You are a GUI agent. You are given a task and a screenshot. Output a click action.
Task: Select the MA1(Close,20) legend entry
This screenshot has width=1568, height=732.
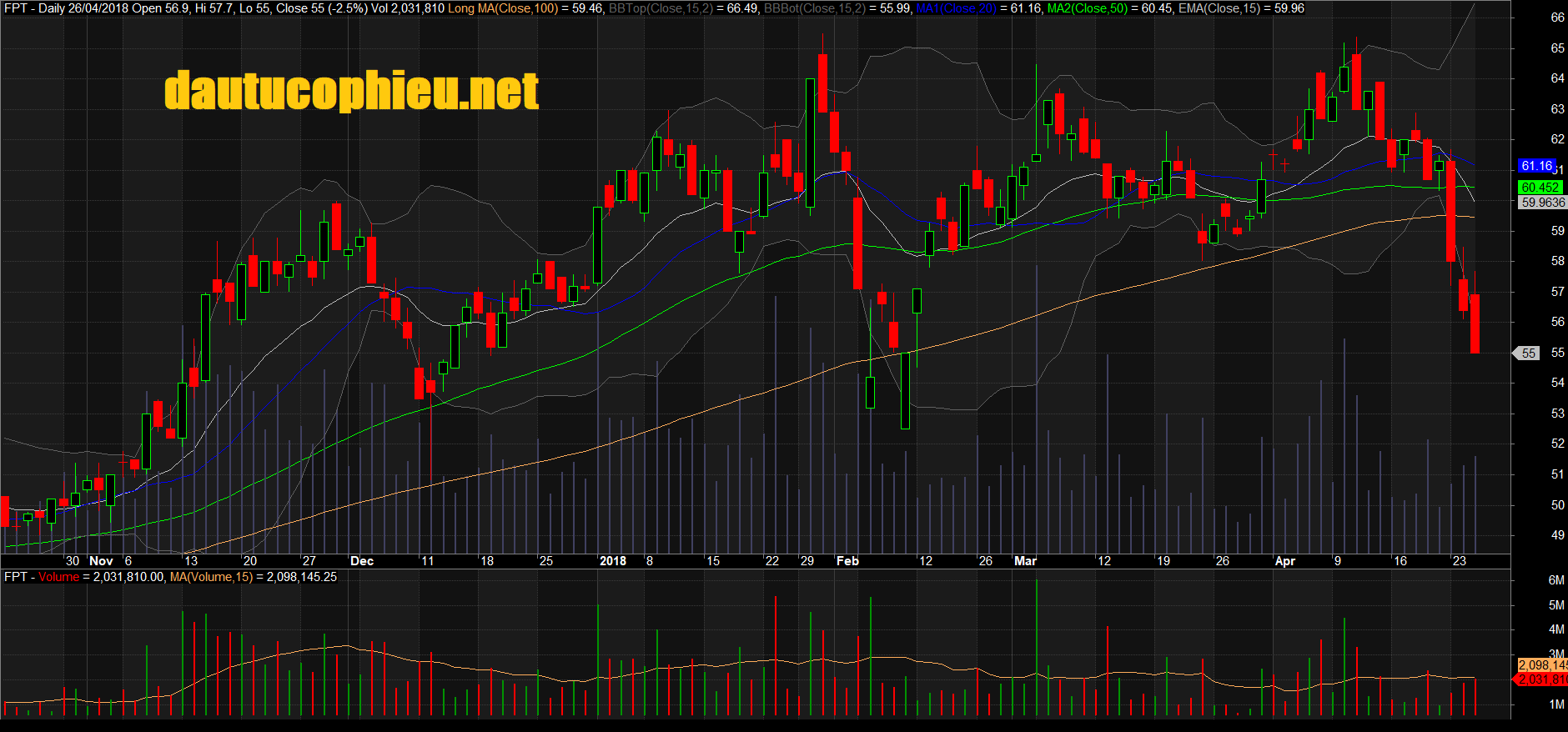pos(956,8)
